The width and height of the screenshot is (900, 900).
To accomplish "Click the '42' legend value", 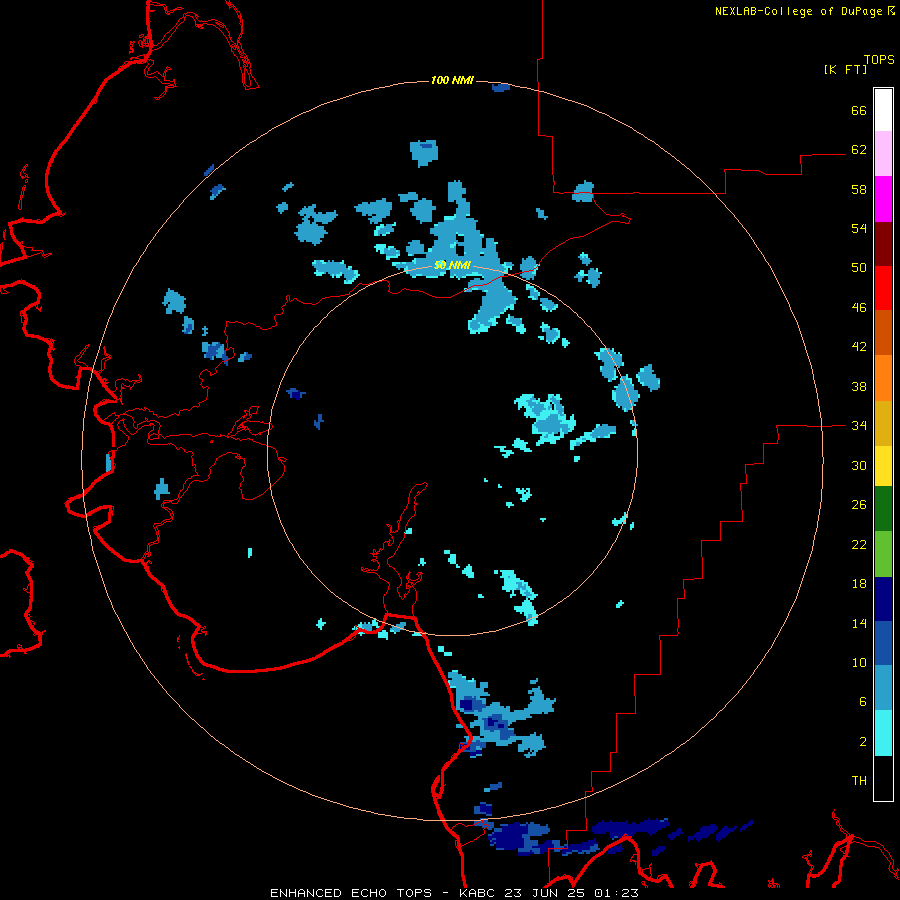I will tap(859, 347).
